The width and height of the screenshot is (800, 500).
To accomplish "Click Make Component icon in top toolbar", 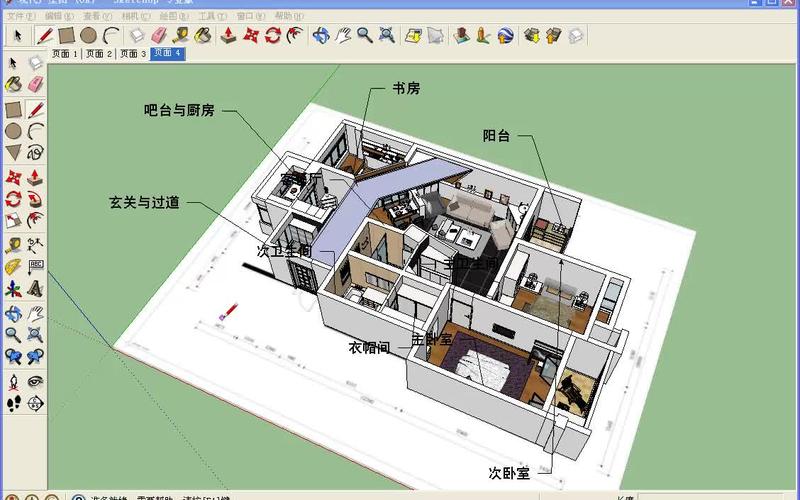I will (137, 36).
